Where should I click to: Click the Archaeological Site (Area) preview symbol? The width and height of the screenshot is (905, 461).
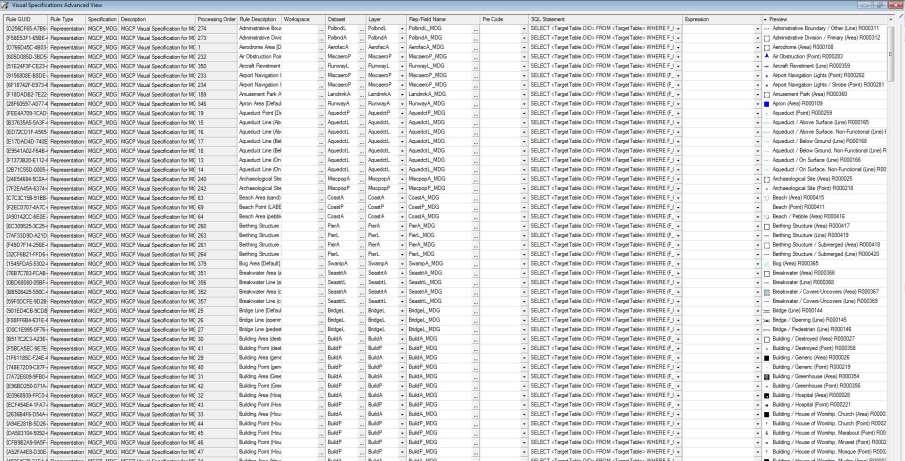tap(766, 179)
